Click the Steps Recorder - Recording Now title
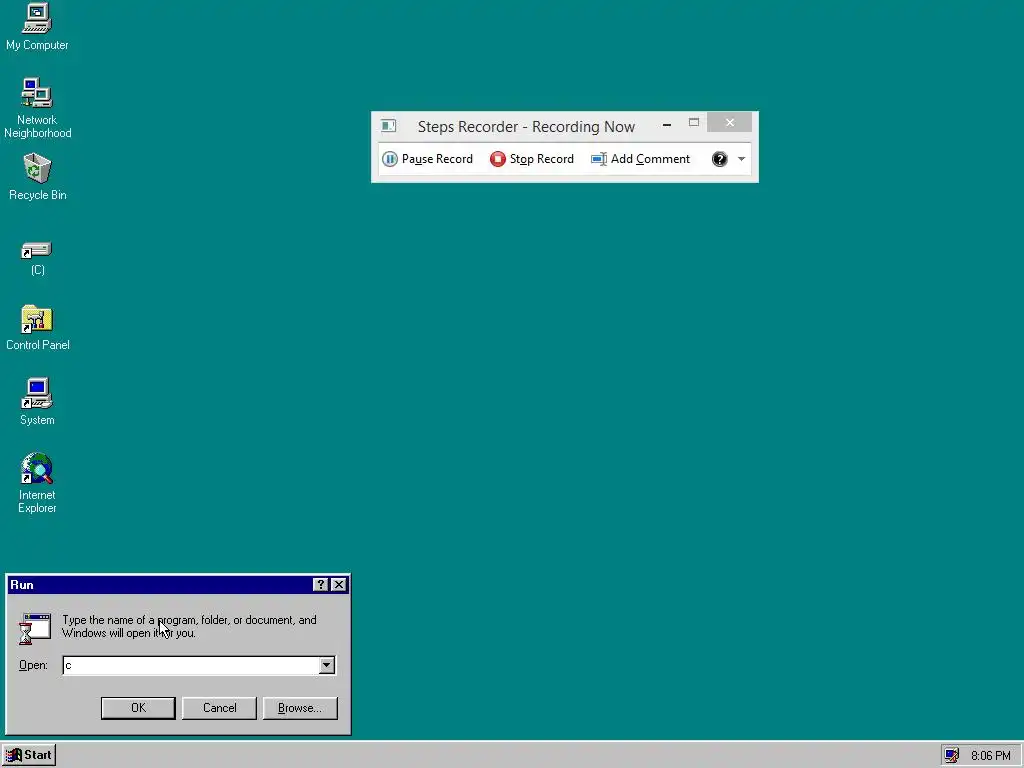Image resolution: width=1024 pixels, height=768 pixels. point(526,127)
